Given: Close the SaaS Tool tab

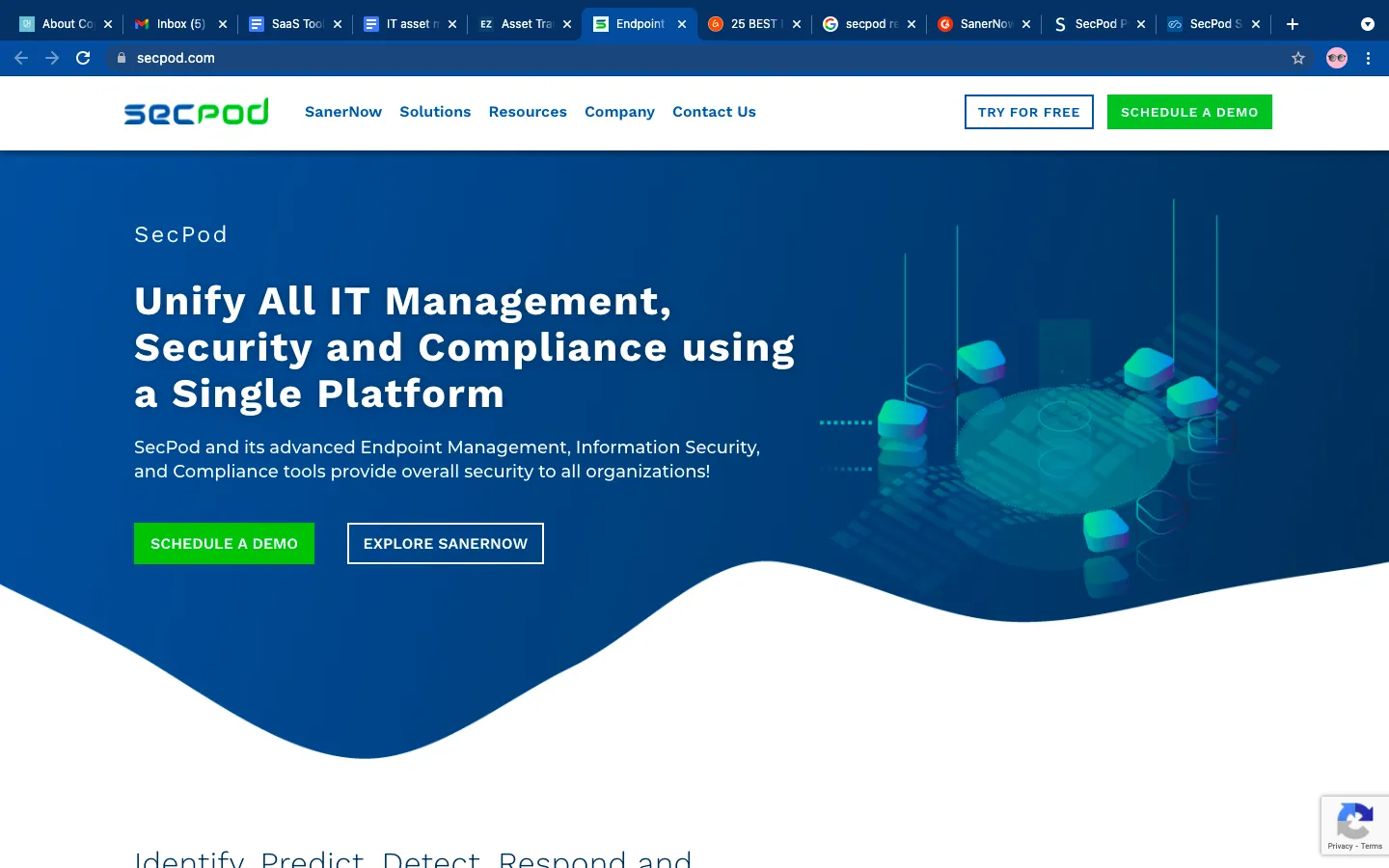Looking at the screenshot, I should 338,24.
